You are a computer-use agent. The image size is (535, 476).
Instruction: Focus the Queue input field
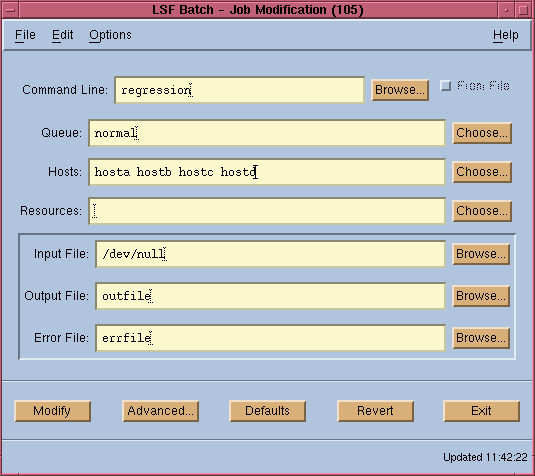[x=267, y=133]
